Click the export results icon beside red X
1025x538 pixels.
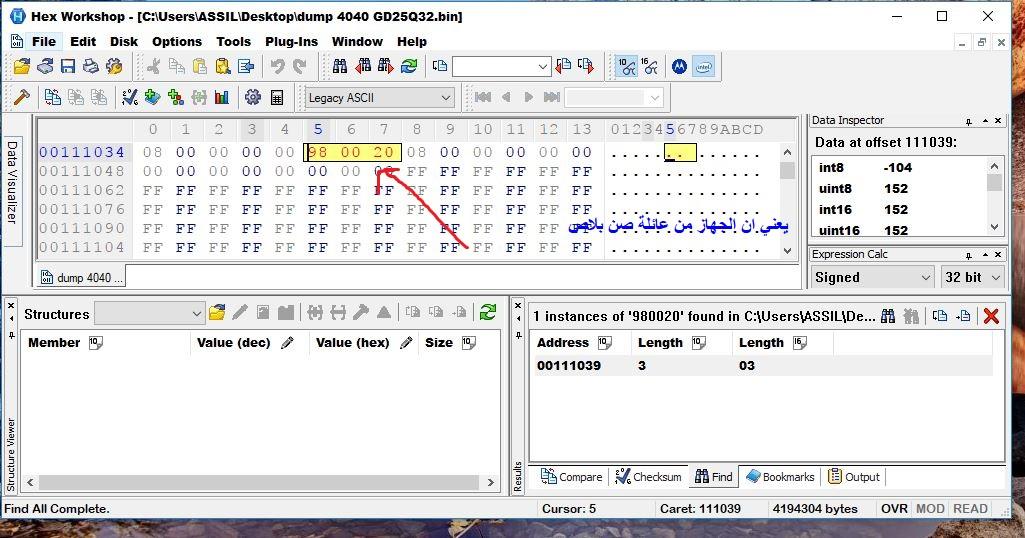pos(963,316)
